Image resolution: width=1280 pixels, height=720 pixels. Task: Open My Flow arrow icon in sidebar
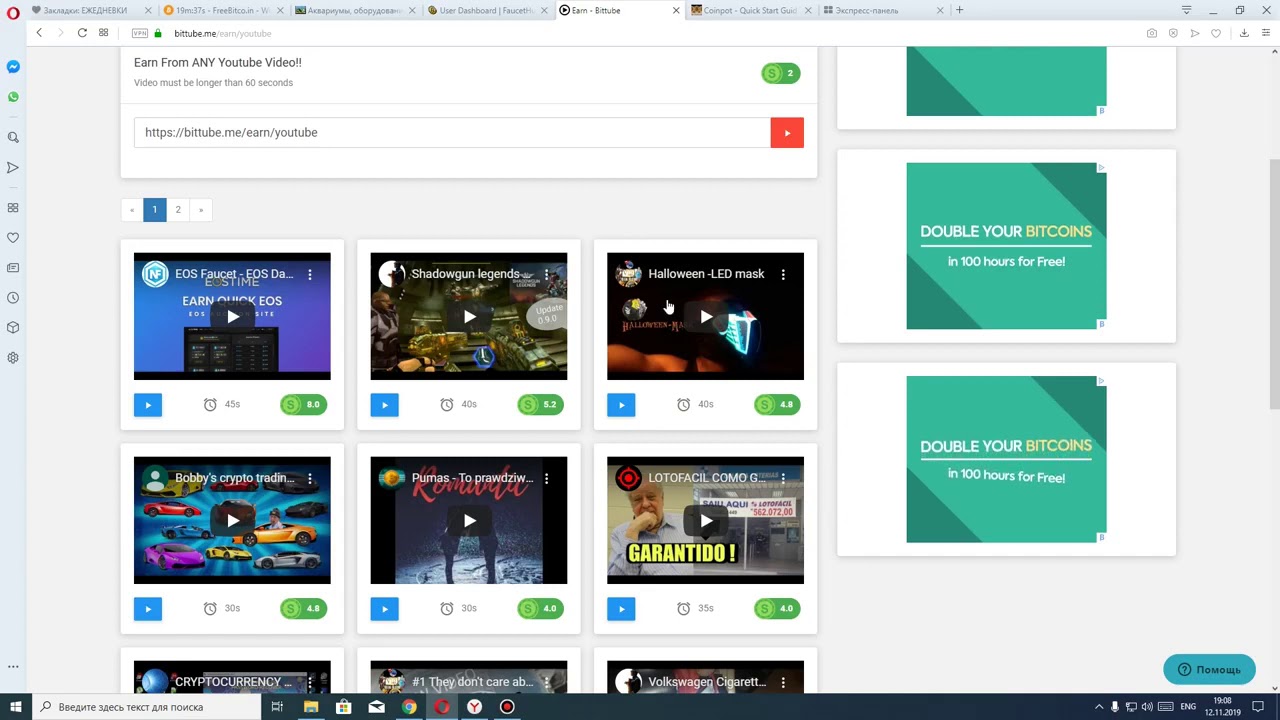(x=13, y=168)
